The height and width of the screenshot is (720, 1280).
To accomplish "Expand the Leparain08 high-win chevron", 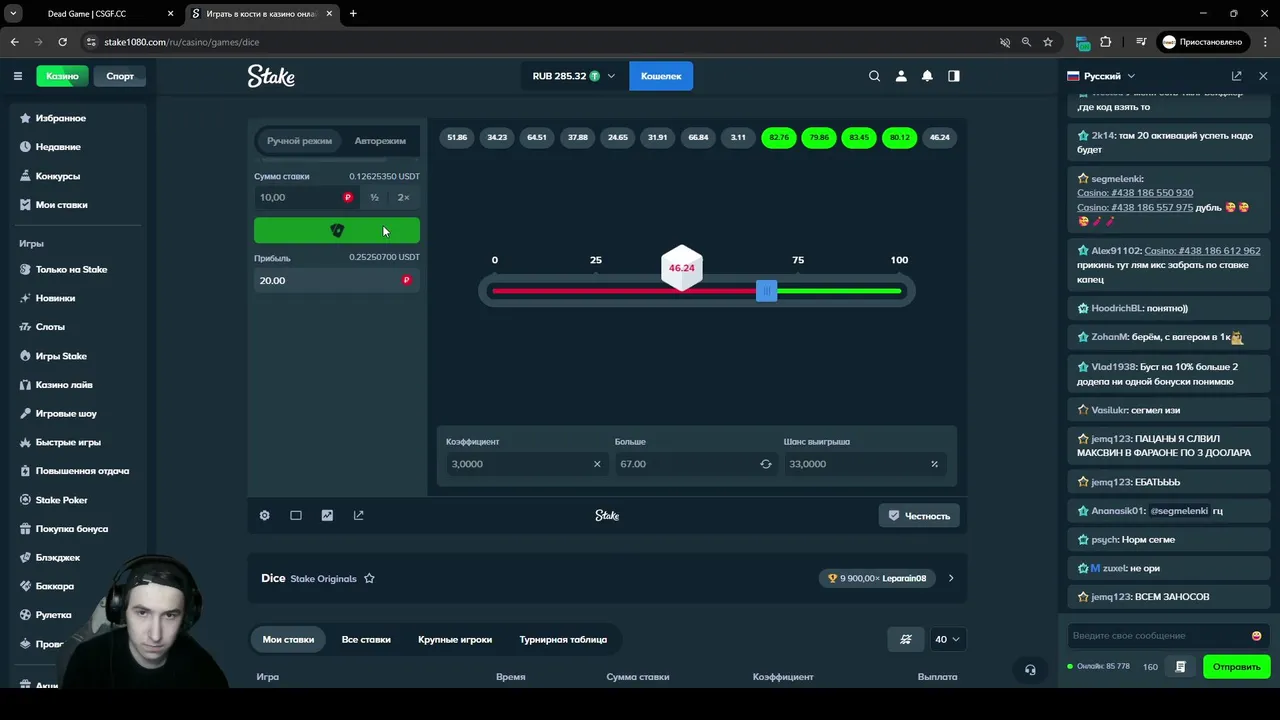I will [x=951, y=578].
